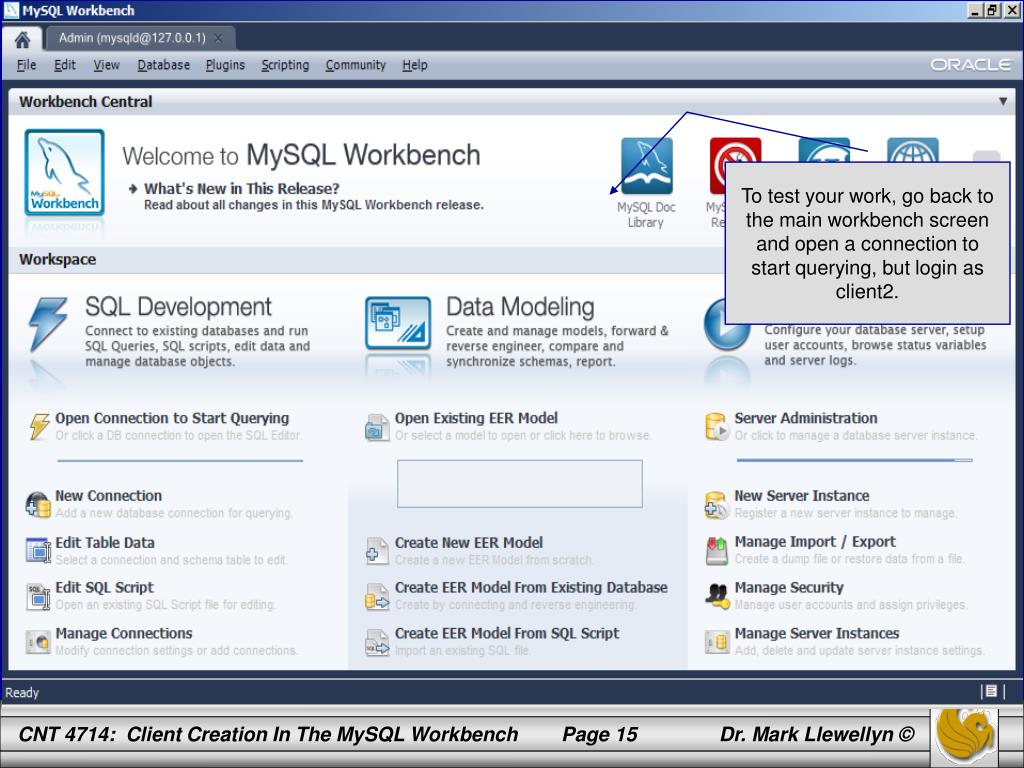Open Edit SQL Script link
Image resolution: width=1024 pixels, height=768 pixels.
pos(104,587)
